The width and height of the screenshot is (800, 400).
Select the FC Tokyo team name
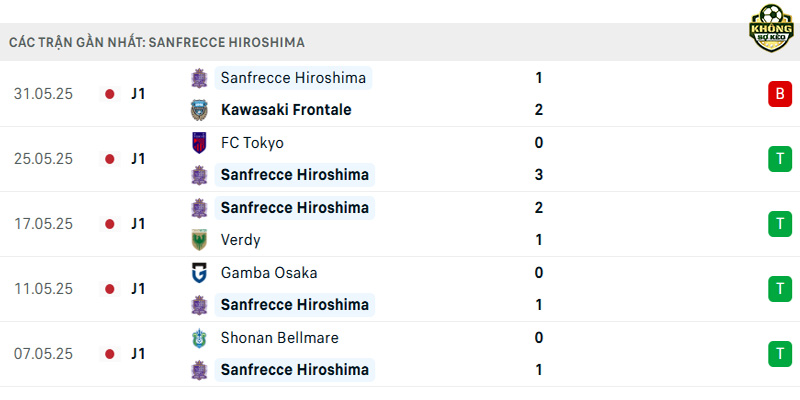(x=252, y=143)
